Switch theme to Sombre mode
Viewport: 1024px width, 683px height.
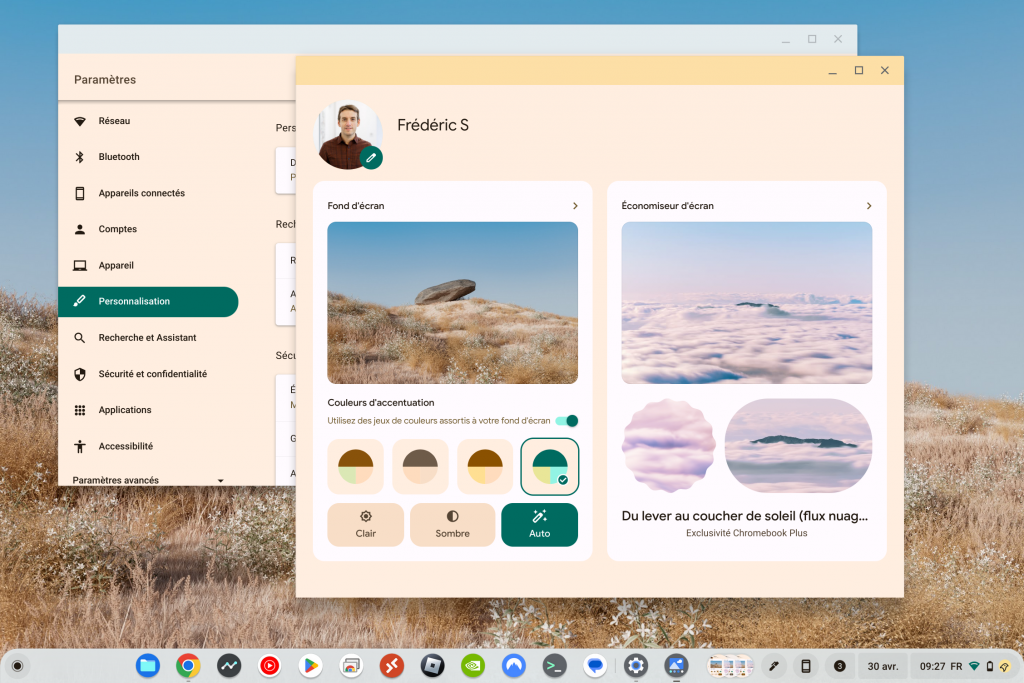452,524
